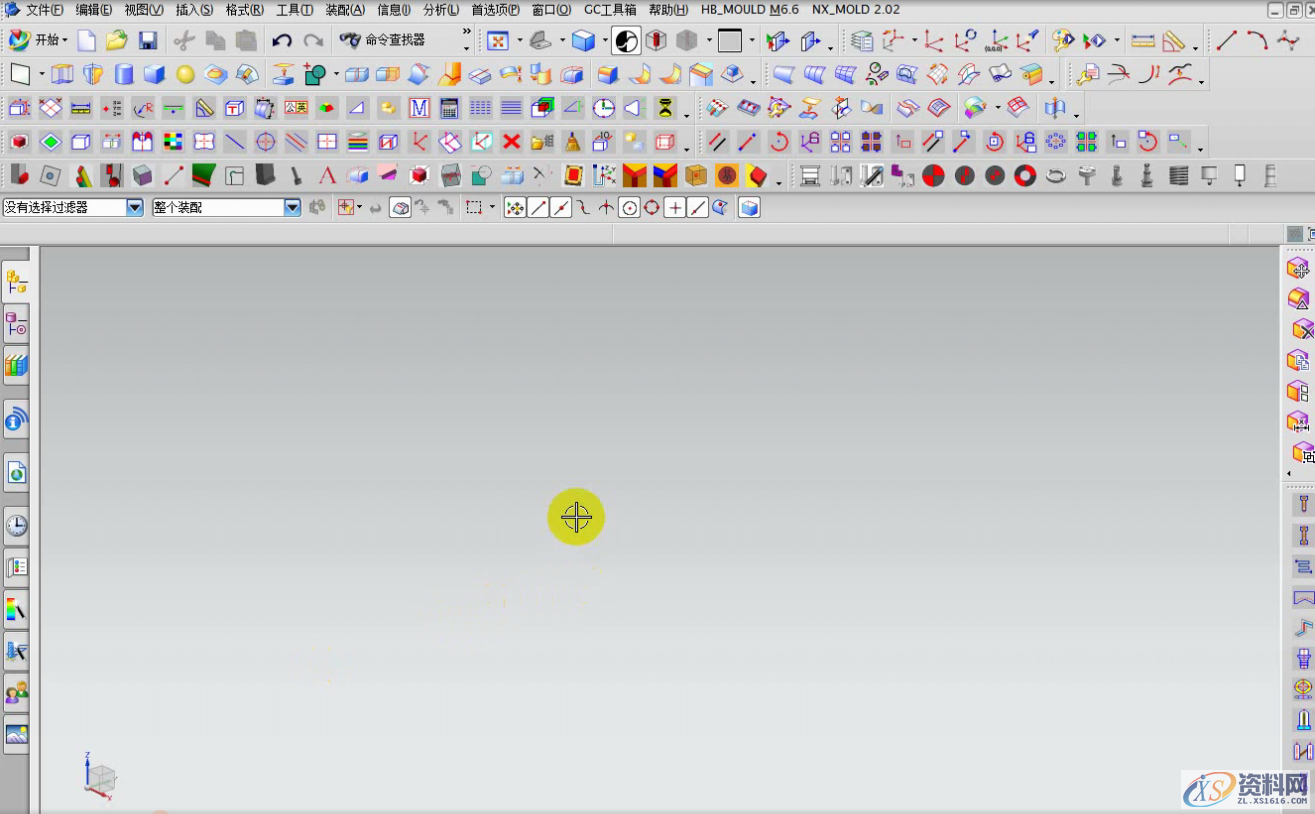Toggle the enable snap points button
The width and height of the screenshot is (1315, 814).
(515, 208)
